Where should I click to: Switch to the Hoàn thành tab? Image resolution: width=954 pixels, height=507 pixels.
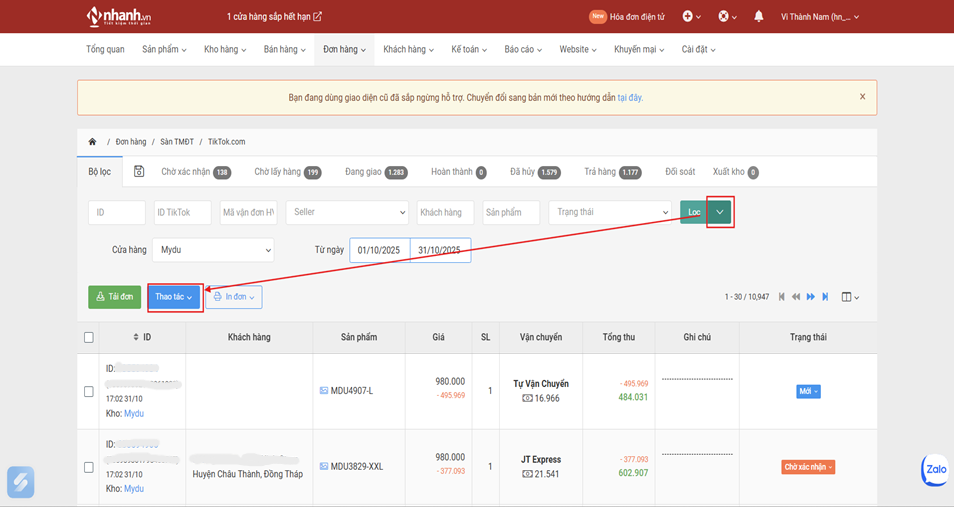click(459, 172)
